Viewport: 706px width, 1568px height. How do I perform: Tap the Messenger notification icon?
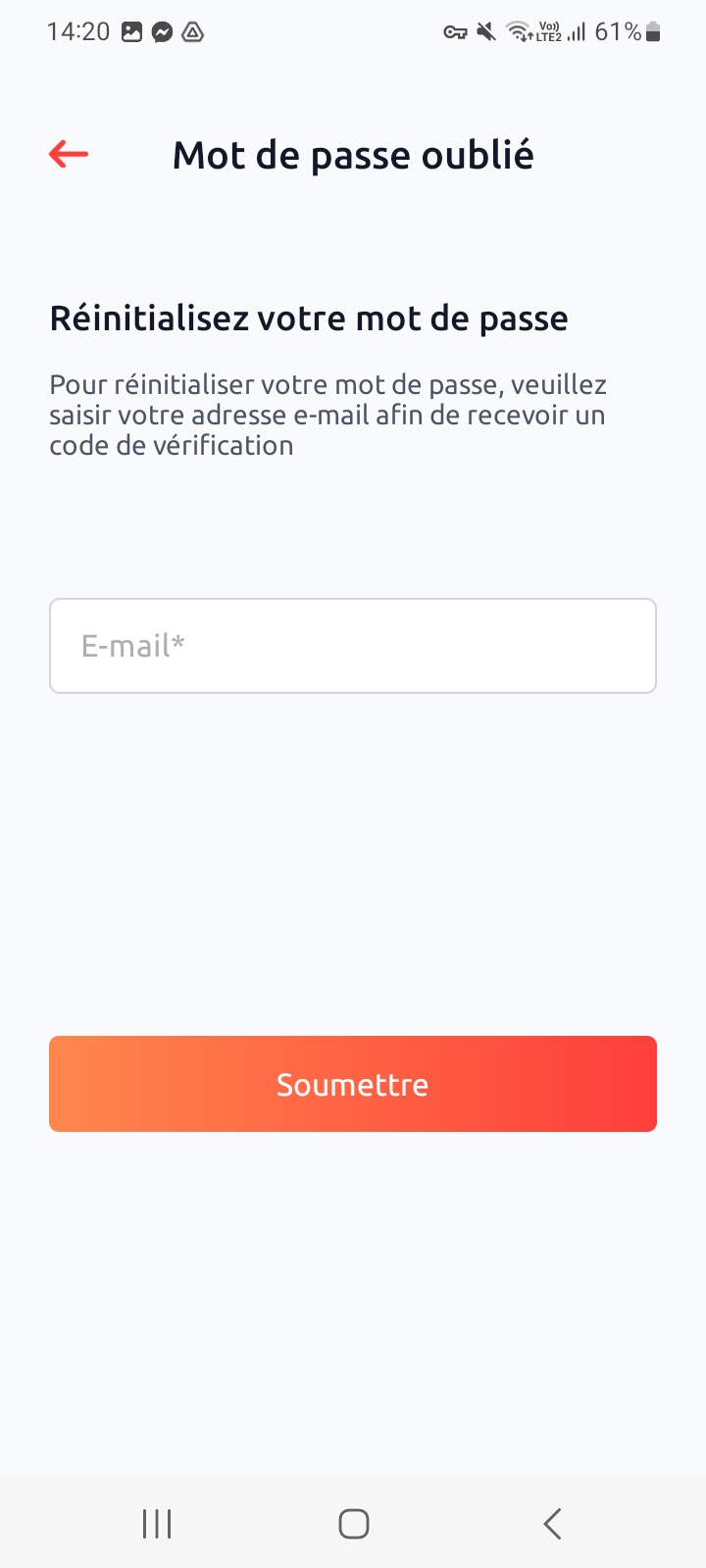(x=163, y=32)
